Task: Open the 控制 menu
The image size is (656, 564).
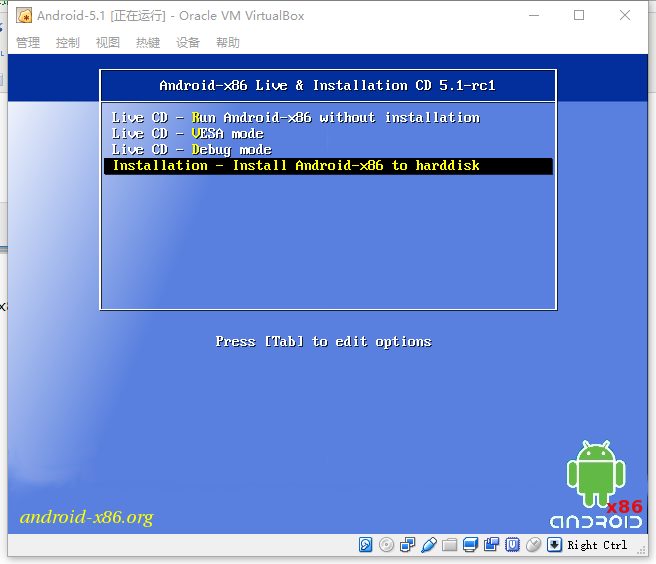Action: coord(68,42)
